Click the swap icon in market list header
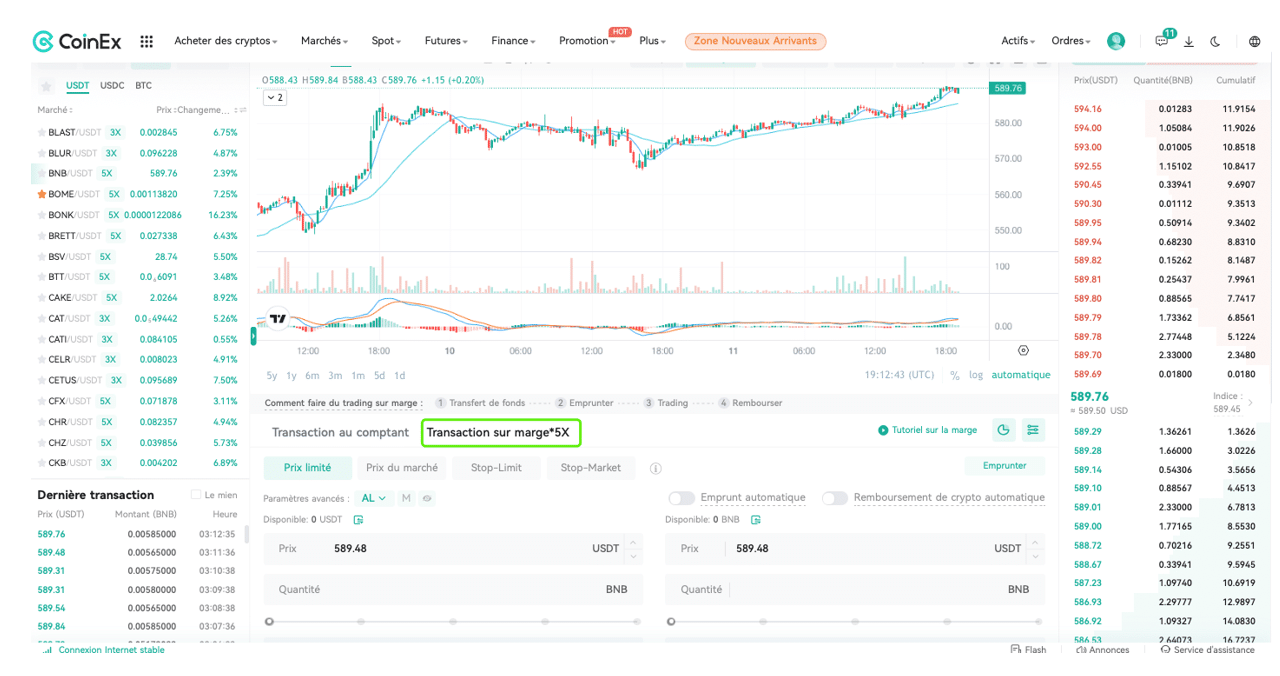The image size is (1280, 676). coord(241,110)
